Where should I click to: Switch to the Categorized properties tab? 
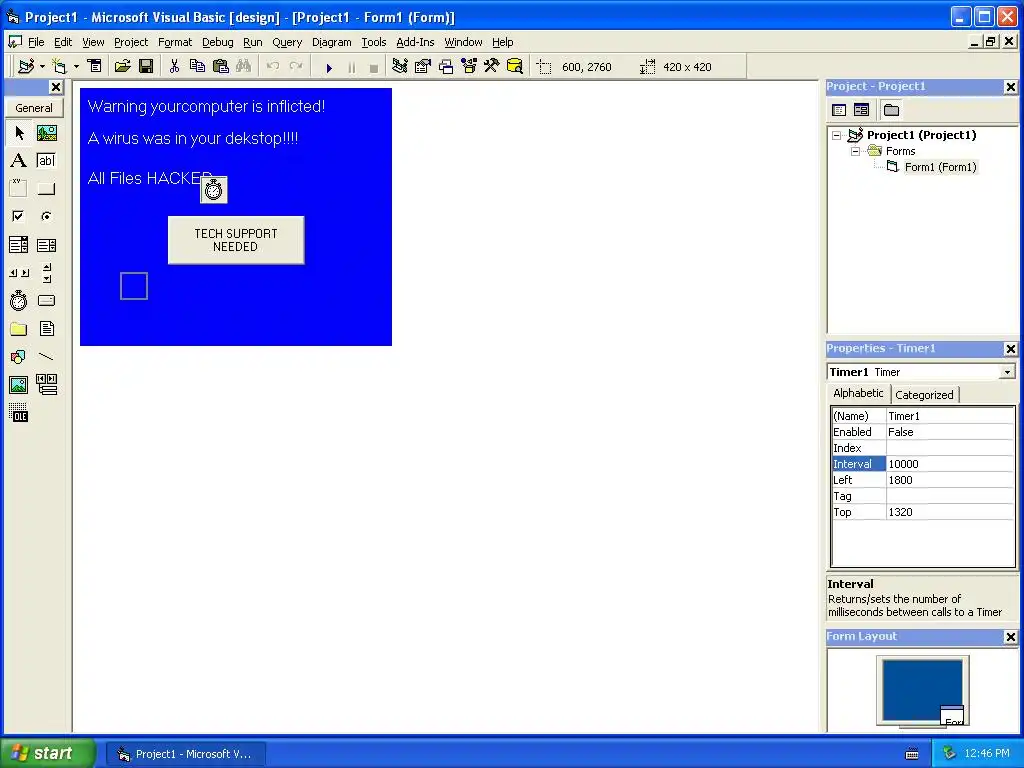pos(924,395)
